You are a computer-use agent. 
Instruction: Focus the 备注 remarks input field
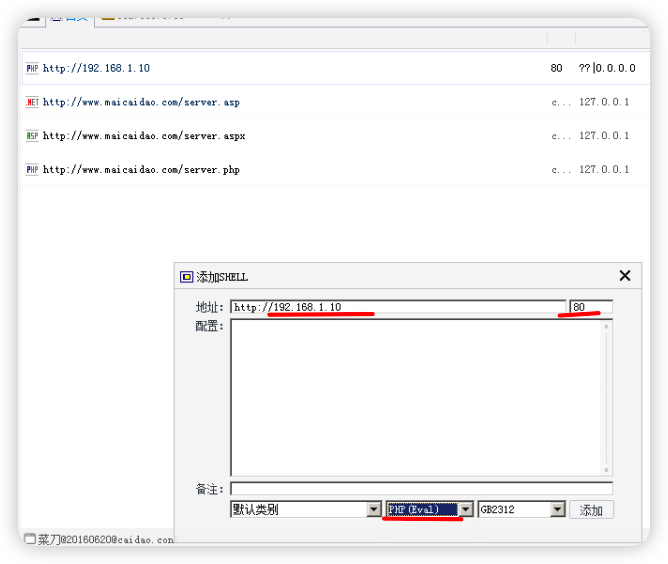(421, 489)
